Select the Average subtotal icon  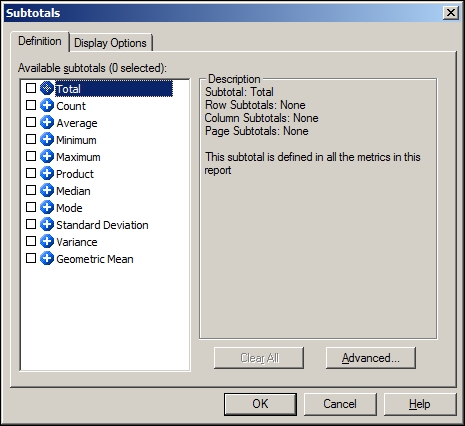coord(47,122)
